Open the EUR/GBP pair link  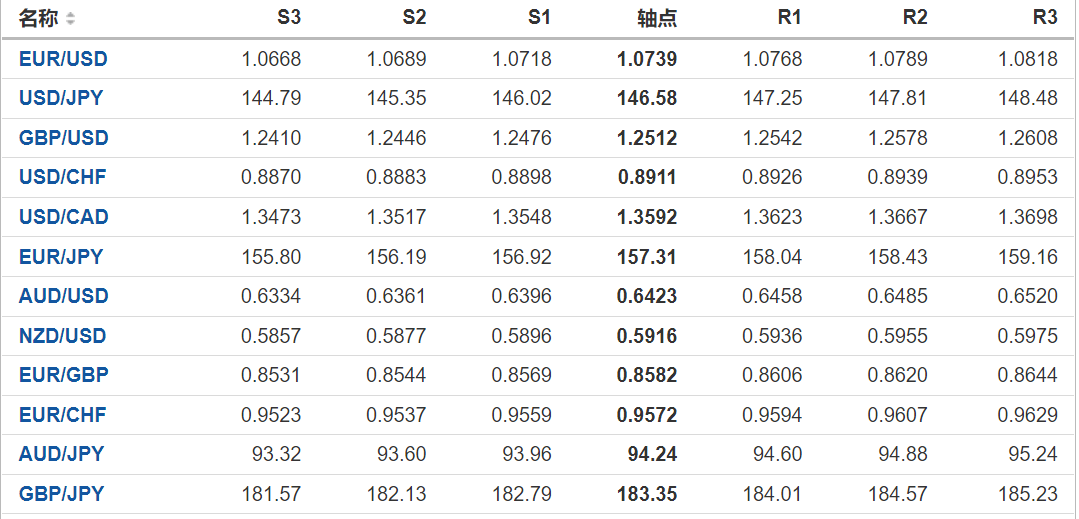click(63, 375)
